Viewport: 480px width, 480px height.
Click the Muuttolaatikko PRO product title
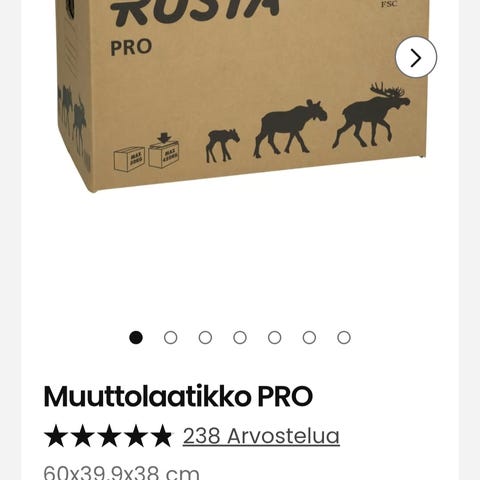[x=178, y=396]
